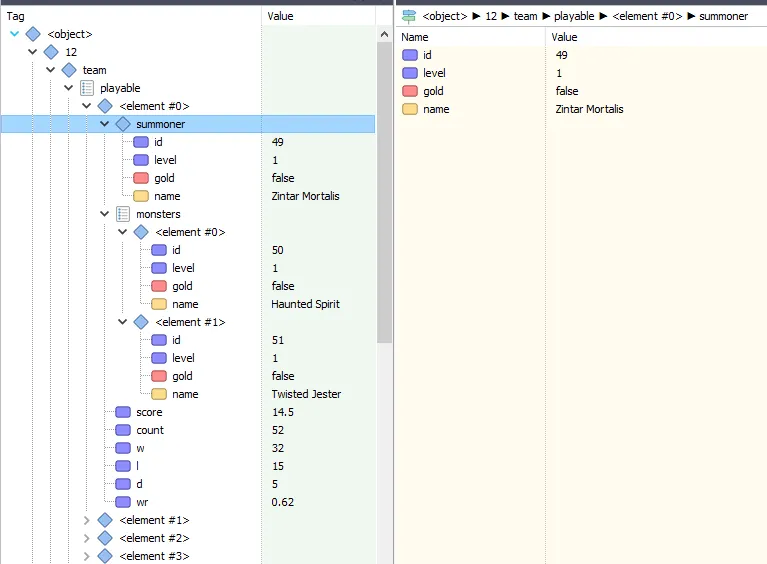Expand playable <element #3> node

[x=87, y=556]
